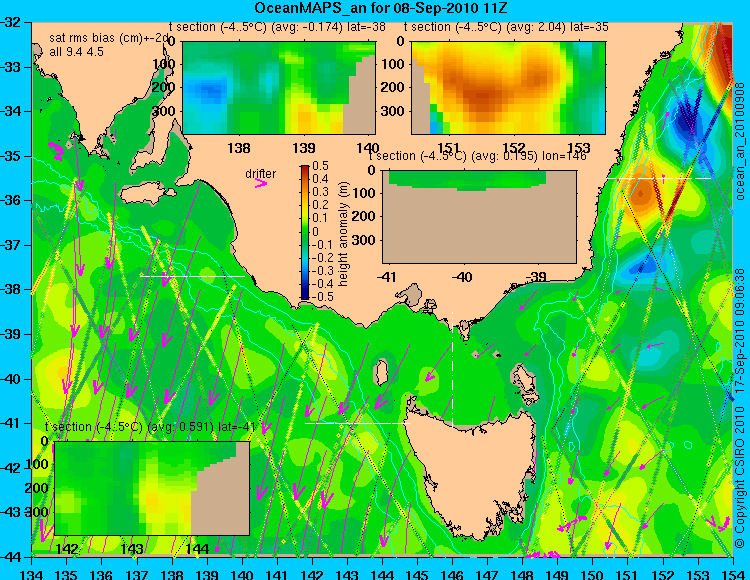The image size is (750, 580).
Task: Click the -32 latitude label on left axis
Action: [x=11, y=22]
